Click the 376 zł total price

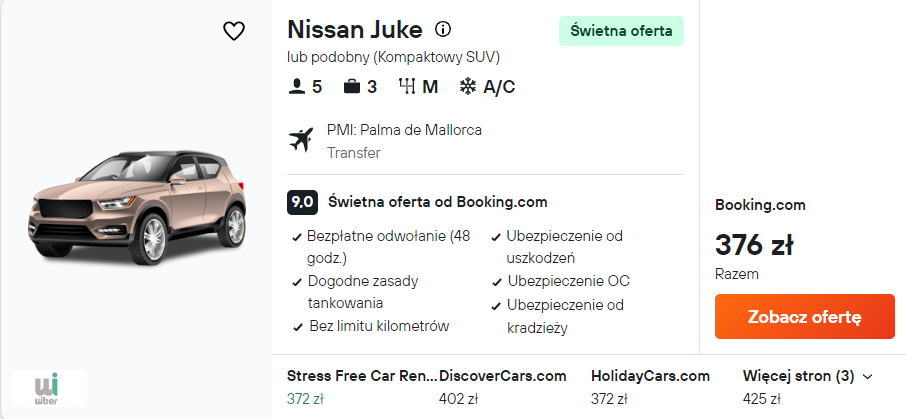[754, 245]
